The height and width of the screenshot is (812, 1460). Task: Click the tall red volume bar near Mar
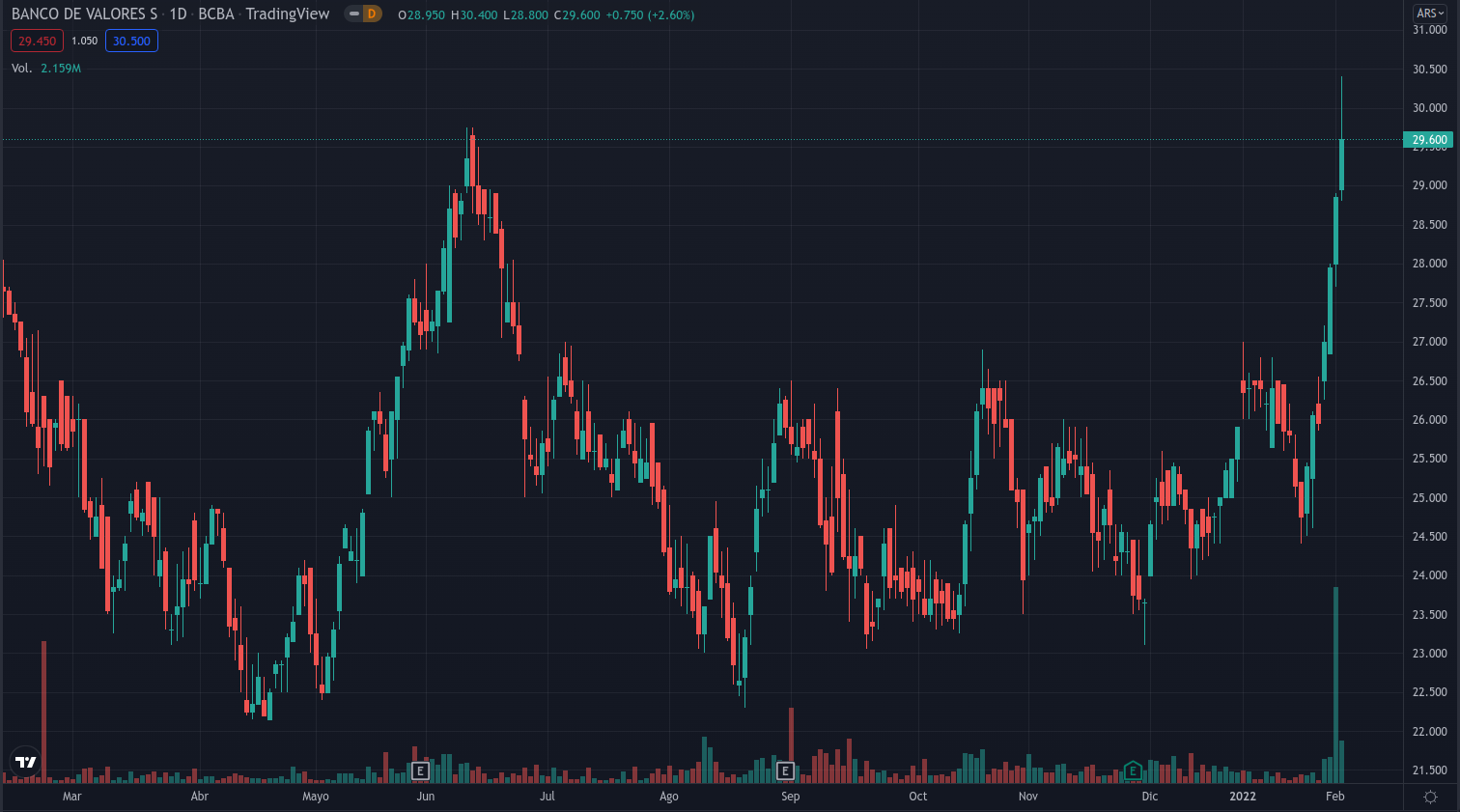43,712
